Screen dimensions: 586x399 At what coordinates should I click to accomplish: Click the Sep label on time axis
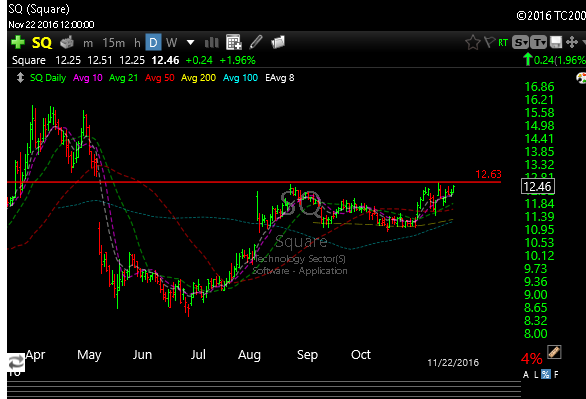click(307, 355)
